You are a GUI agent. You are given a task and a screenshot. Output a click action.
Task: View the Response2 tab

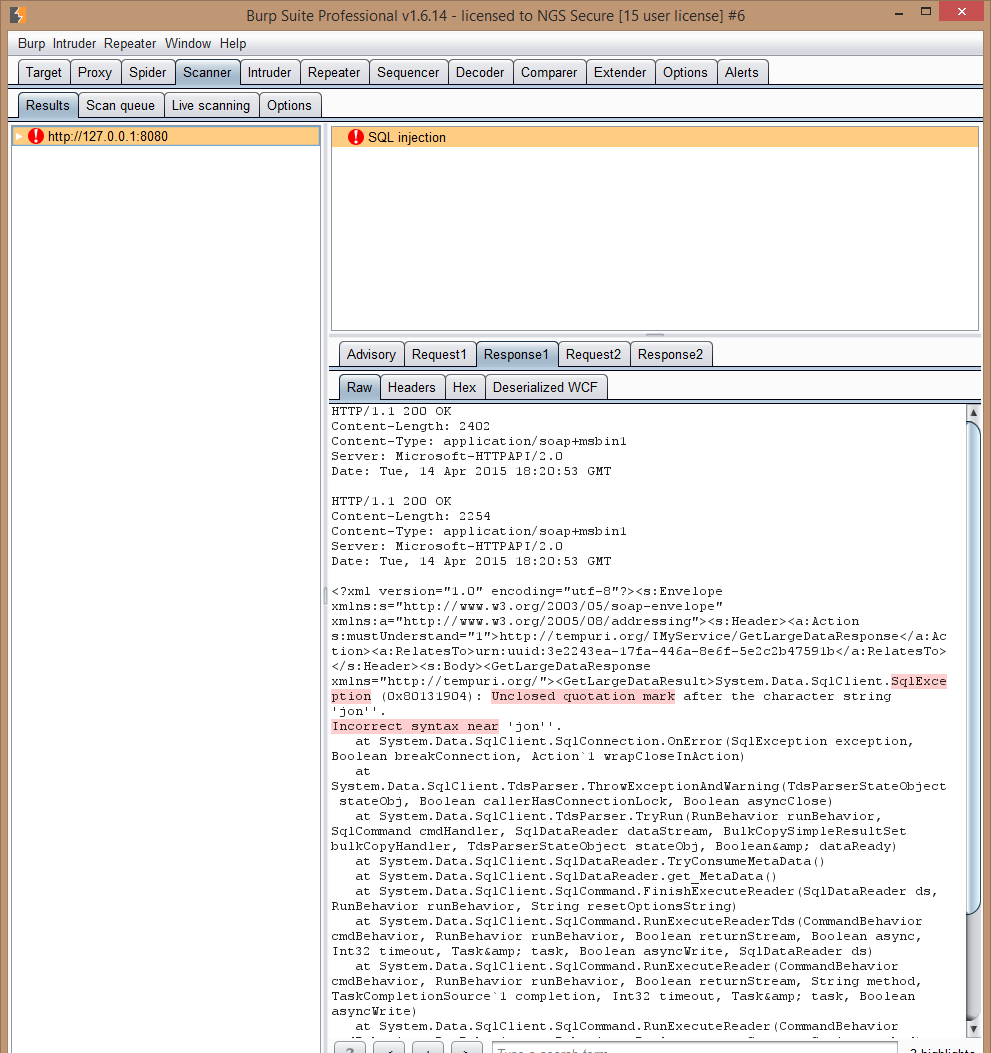coord(670,355)
